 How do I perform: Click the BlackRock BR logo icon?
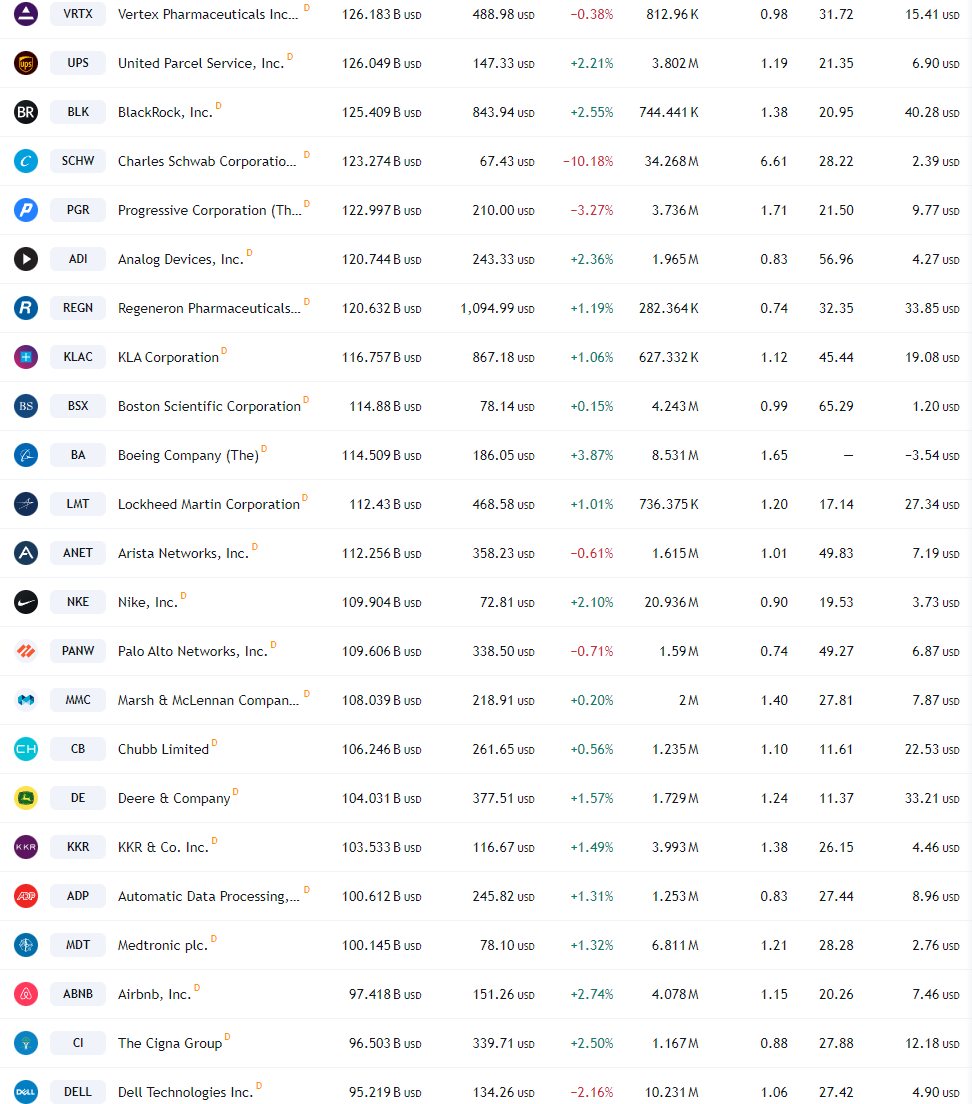[x=26, y=112]
